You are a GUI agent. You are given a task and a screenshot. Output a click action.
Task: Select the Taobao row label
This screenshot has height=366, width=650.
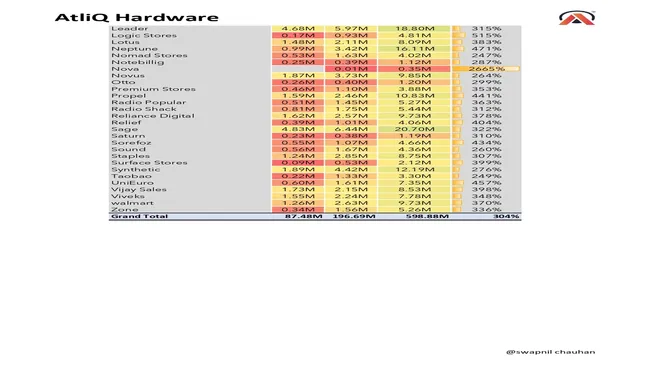(131, 176)
